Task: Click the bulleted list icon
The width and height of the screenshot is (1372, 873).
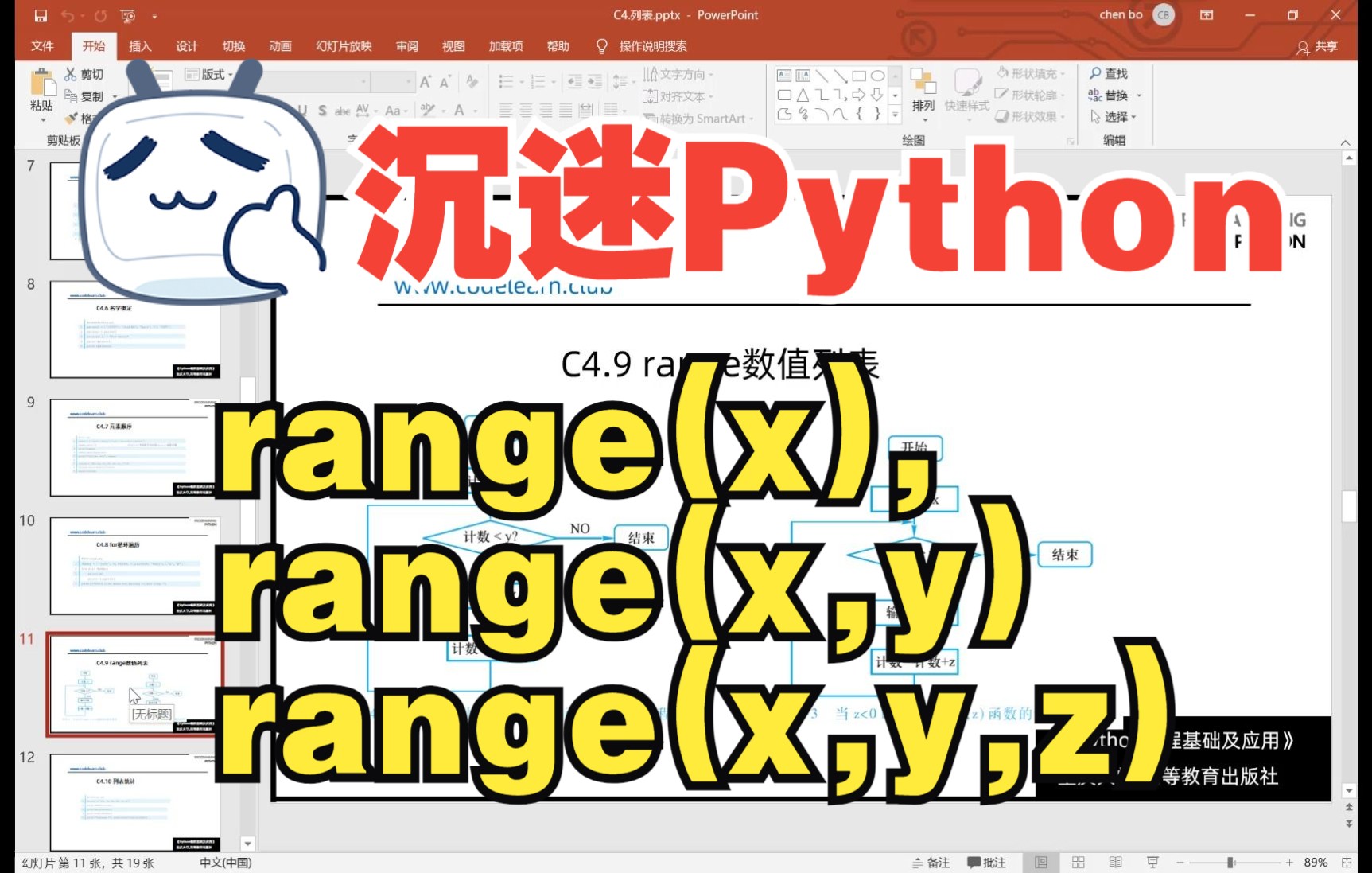Action: point(506,81)
